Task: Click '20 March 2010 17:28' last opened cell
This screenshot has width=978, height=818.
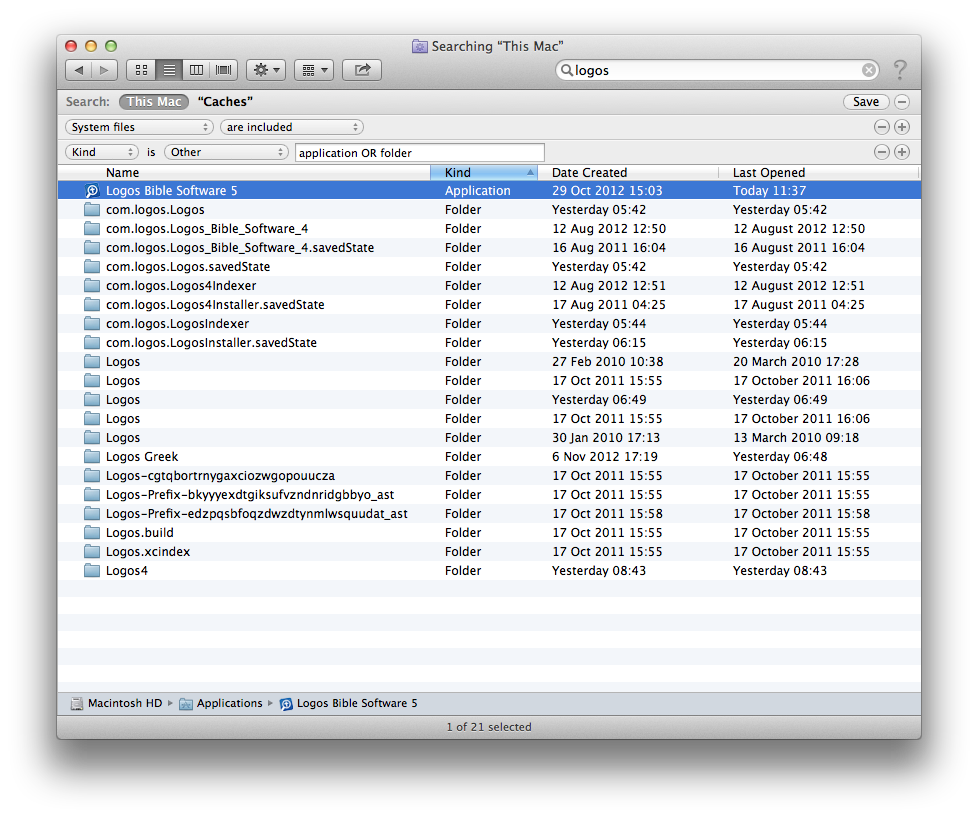Action: click(x=796, y=362)
